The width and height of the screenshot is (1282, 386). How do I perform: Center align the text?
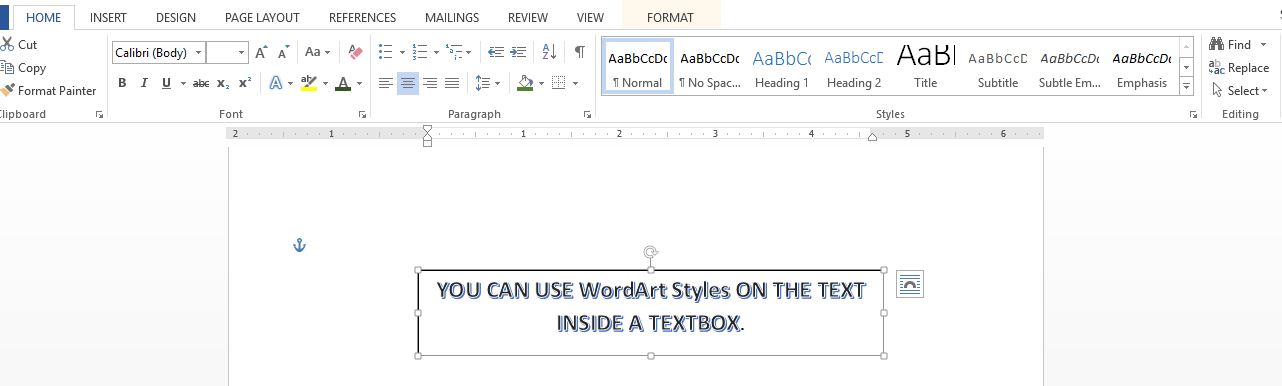pyautogui.click(x=408, y=83)
